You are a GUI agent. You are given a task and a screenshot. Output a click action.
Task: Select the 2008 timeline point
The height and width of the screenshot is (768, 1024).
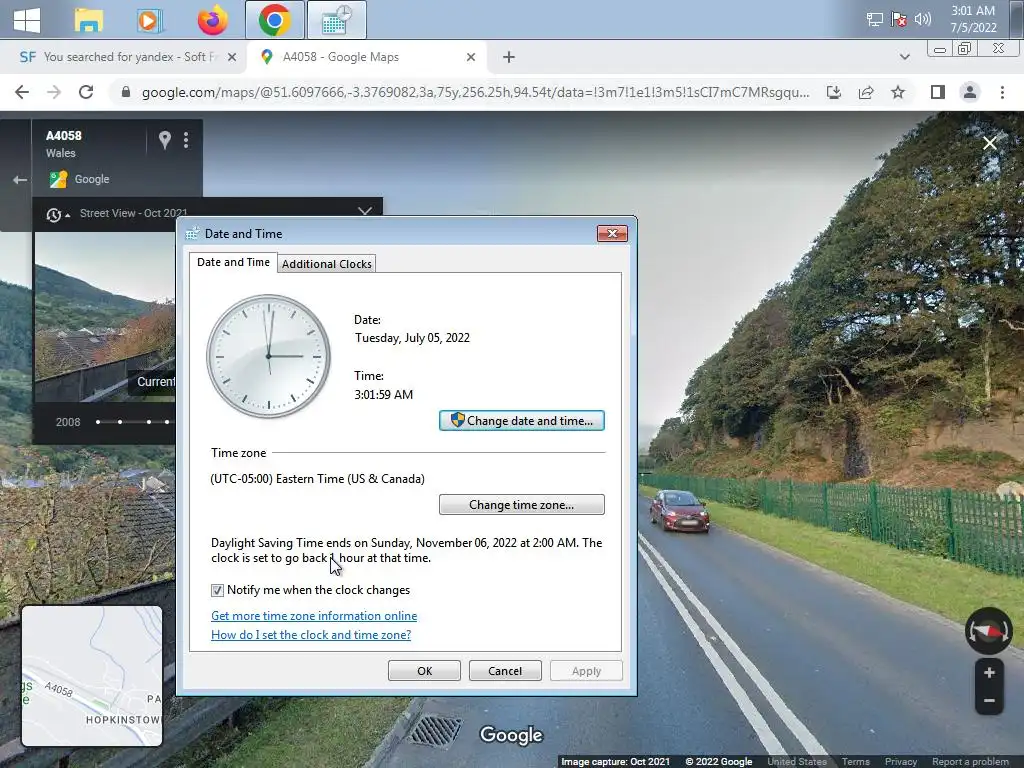98,422
